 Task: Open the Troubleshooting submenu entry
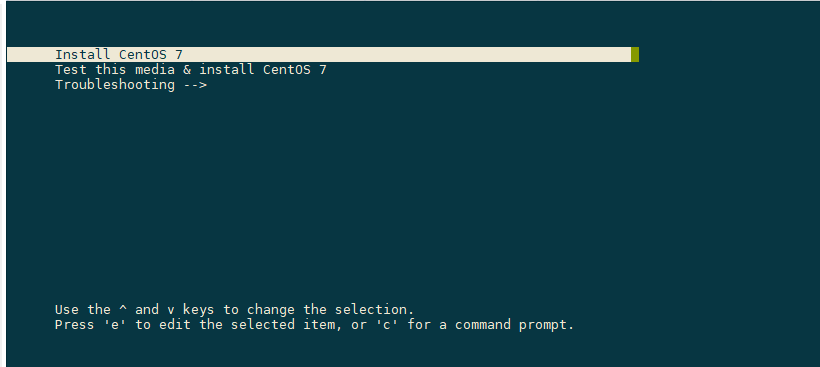[131, 85]
